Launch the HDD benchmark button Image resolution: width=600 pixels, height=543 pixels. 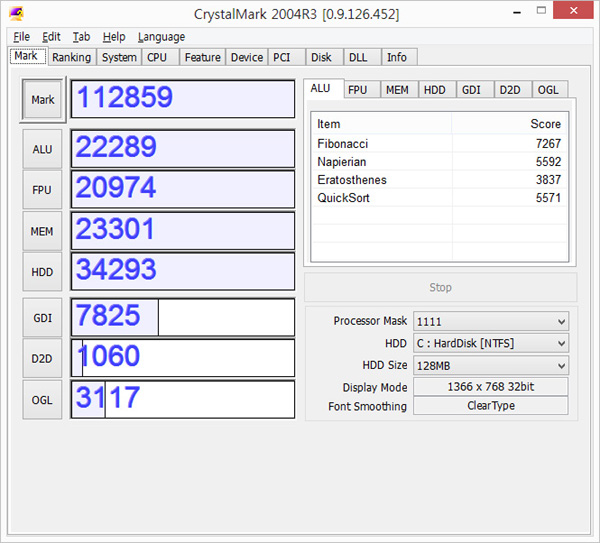click(x=42, y=272)
